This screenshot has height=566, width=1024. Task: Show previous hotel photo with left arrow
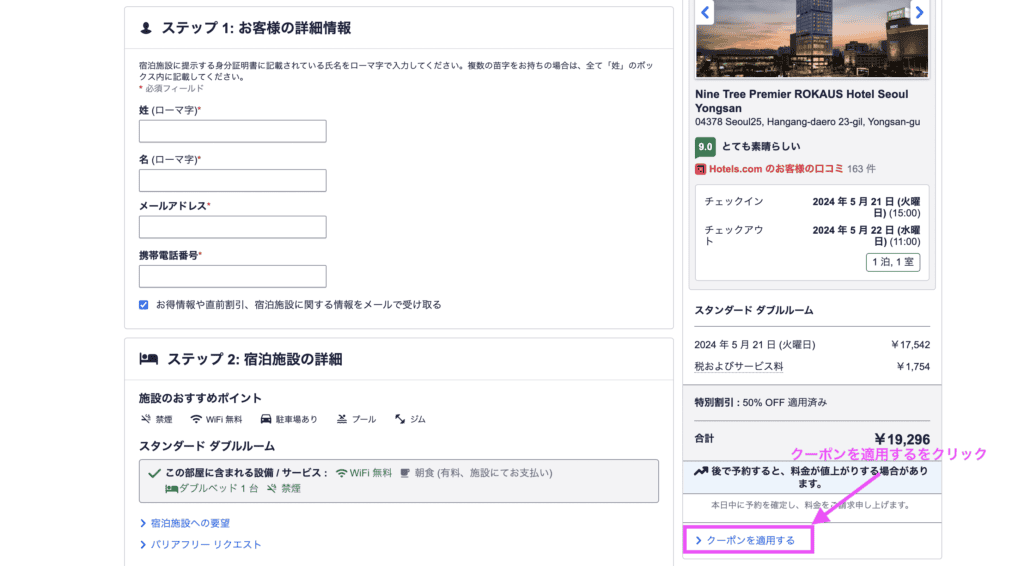705,12
